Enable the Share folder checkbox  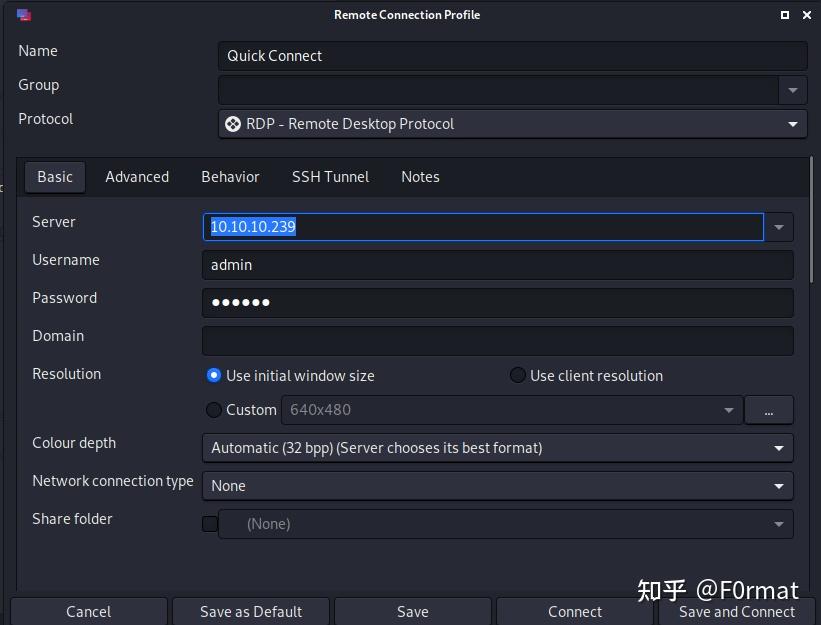tap(210, 523)
